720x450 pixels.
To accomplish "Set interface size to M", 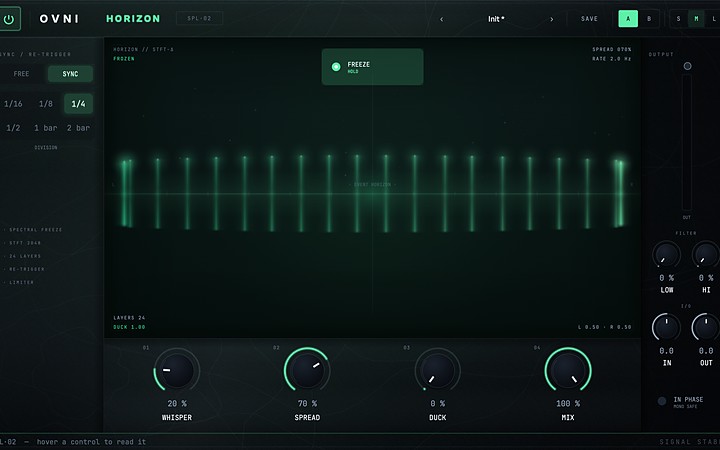I will pyautogui.click(x=696, y=19).
